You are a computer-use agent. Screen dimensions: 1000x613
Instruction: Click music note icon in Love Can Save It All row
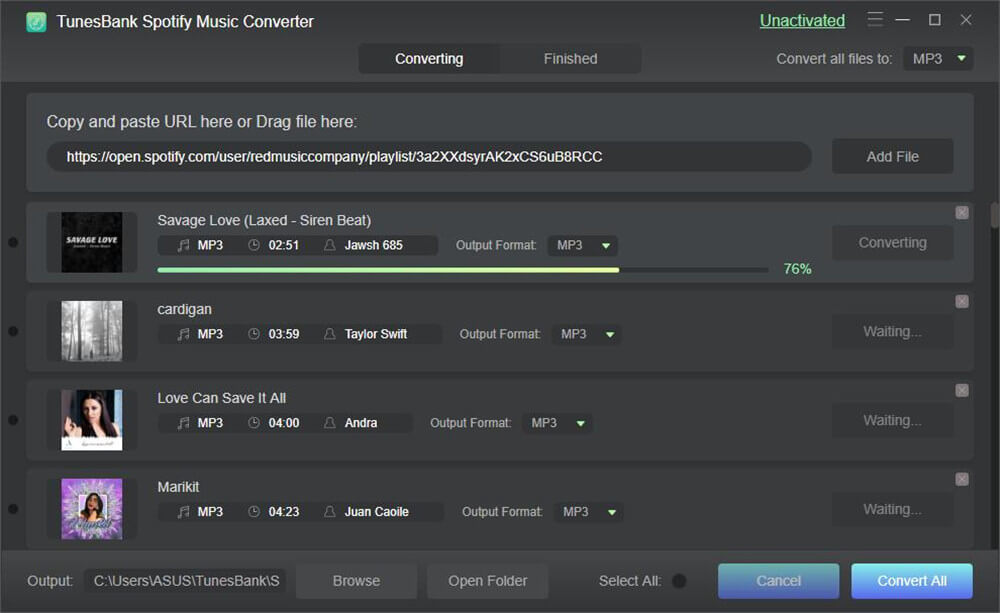[184, 423]
